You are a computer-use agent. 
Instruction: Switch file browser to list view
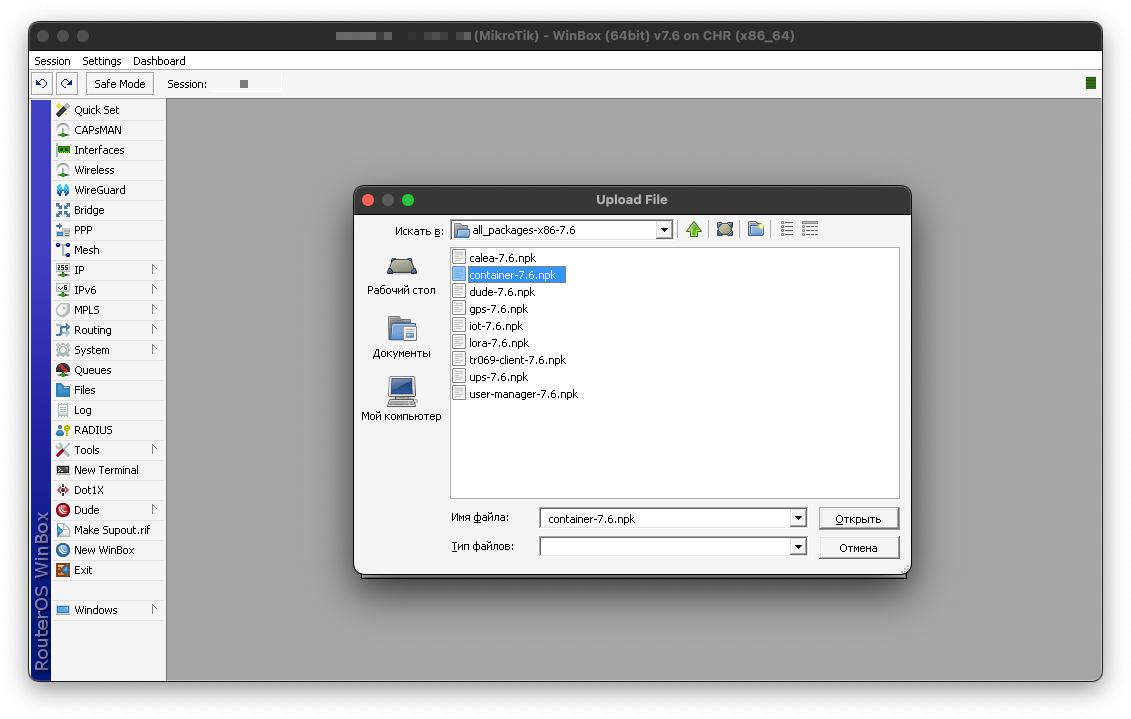(x=786, y=229)
